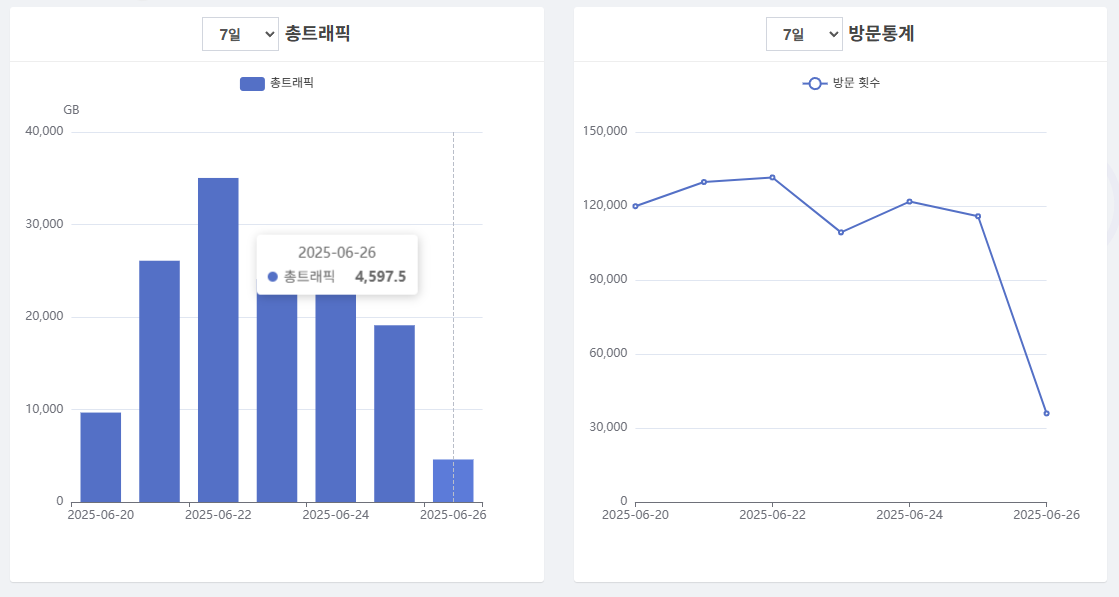Image resolution: width=1119 pixels, height=597 pixels.
Task: Click the 2025-06-24 traffic bar
Action: pyautogui.click(x=336, y=400)
